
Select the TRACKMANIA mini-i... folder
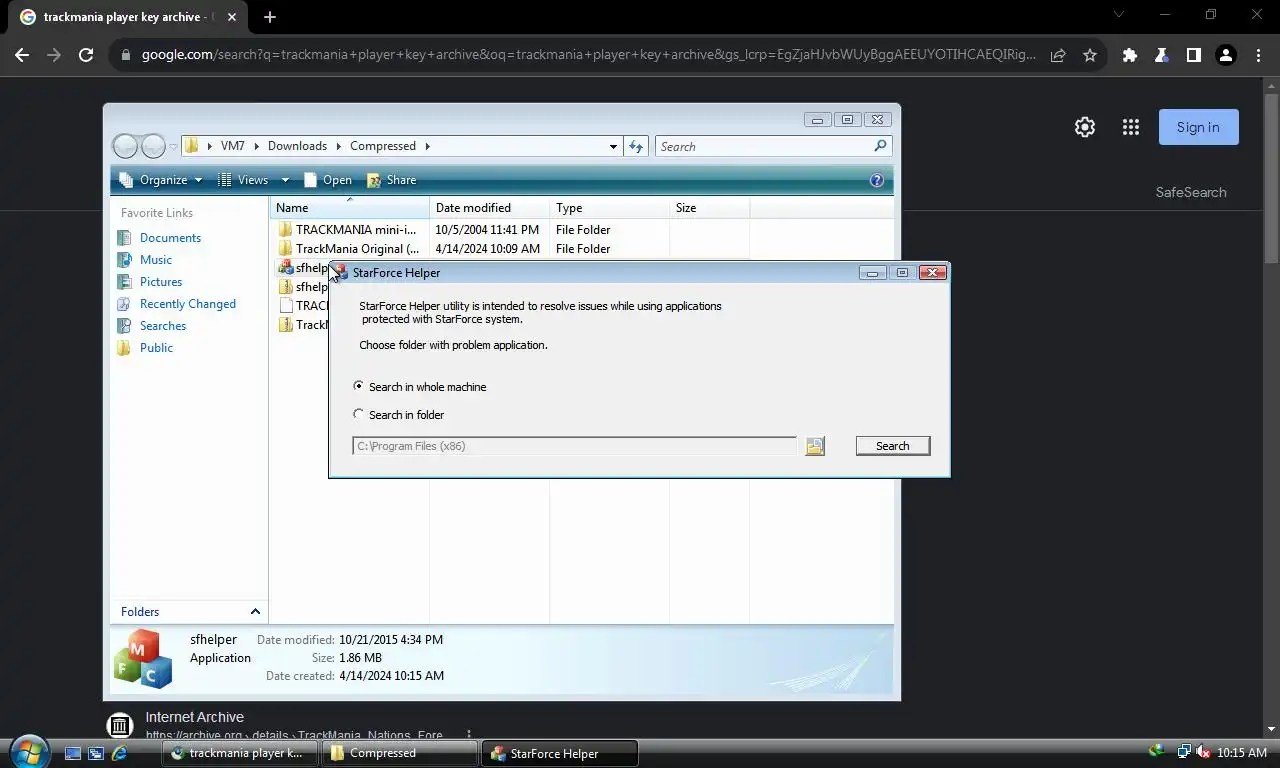(x=347, y=230)
